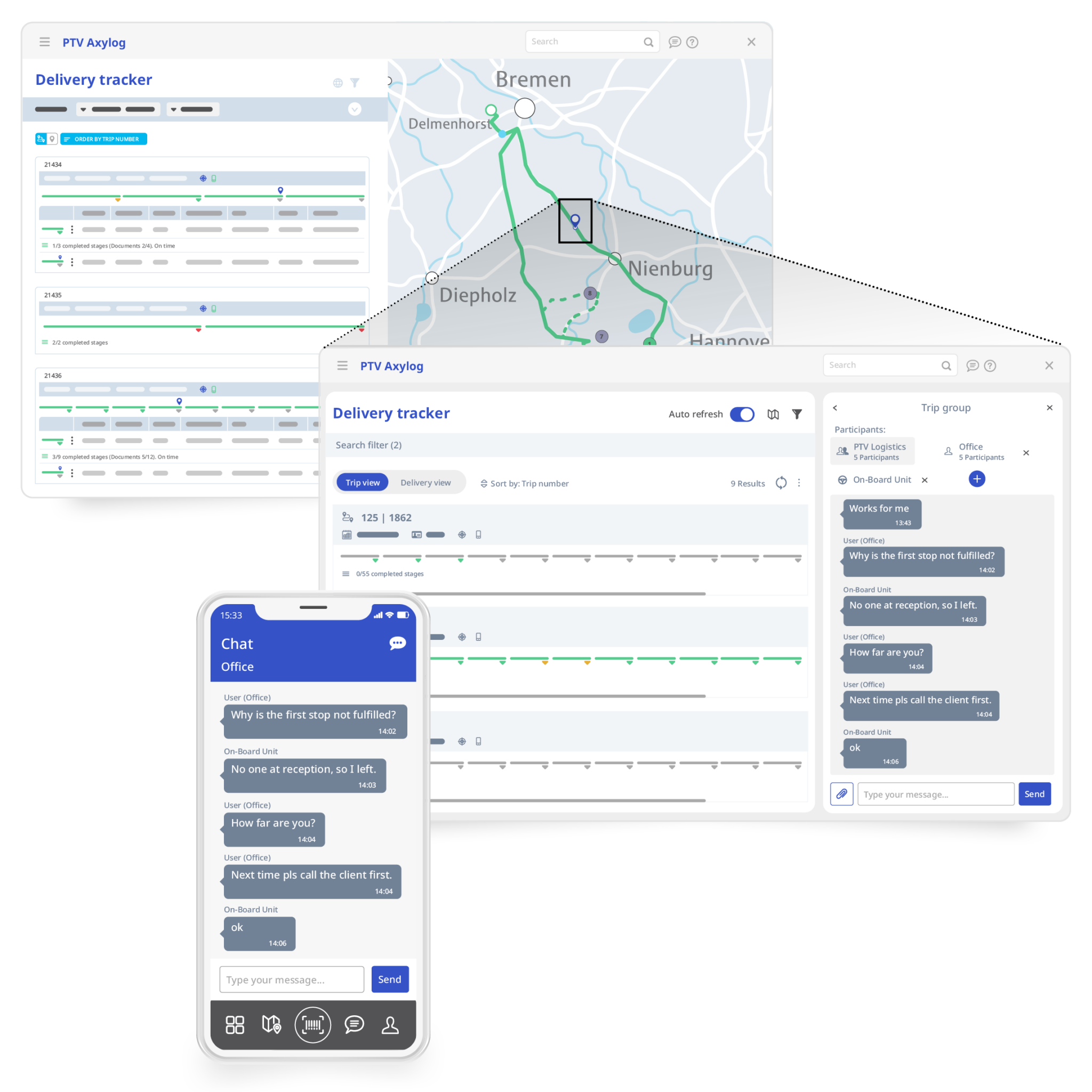
Task: Open the PTV Axylog hamburger menu
Action: (x=45, y=42)
